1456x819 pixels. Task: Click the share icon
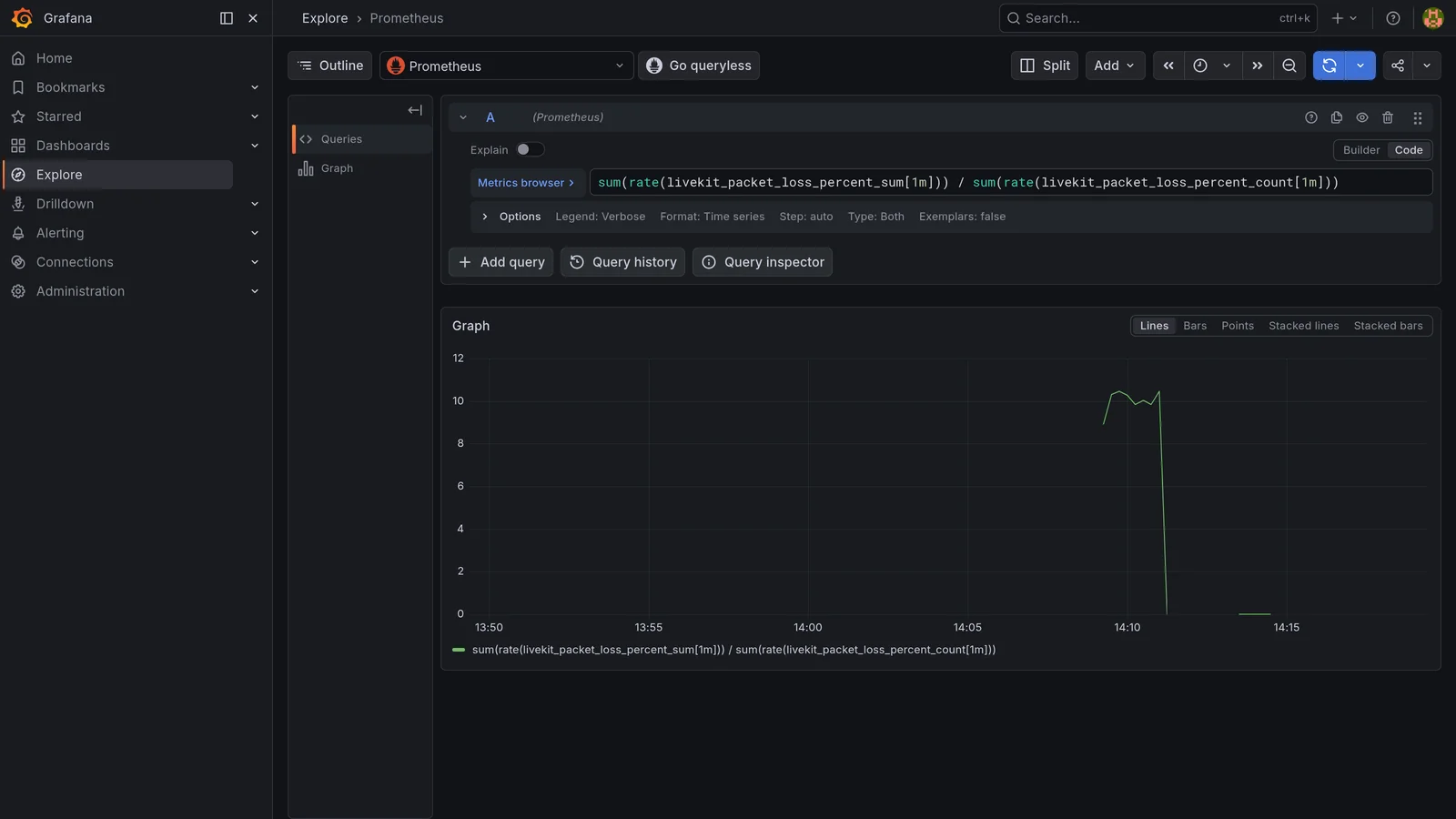click(x=1398, y=66)
